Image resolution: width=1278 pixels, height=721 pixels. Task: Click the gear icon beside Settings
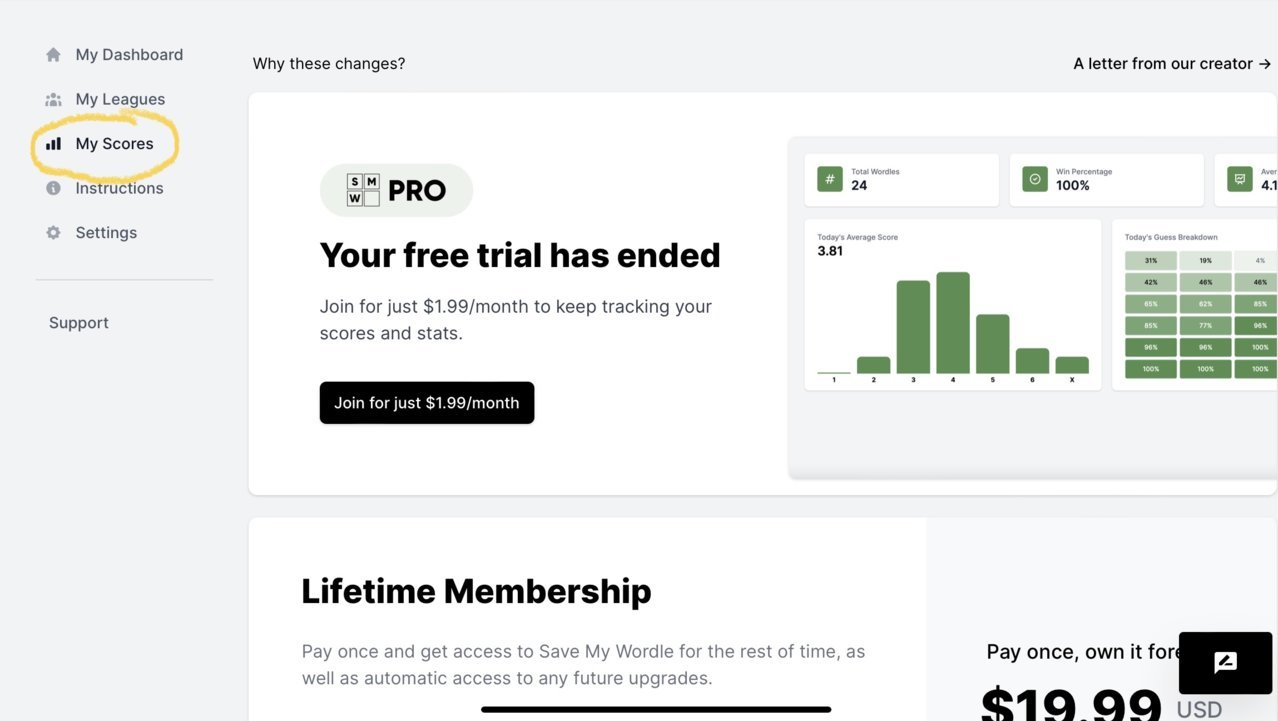tap(53, 232)
